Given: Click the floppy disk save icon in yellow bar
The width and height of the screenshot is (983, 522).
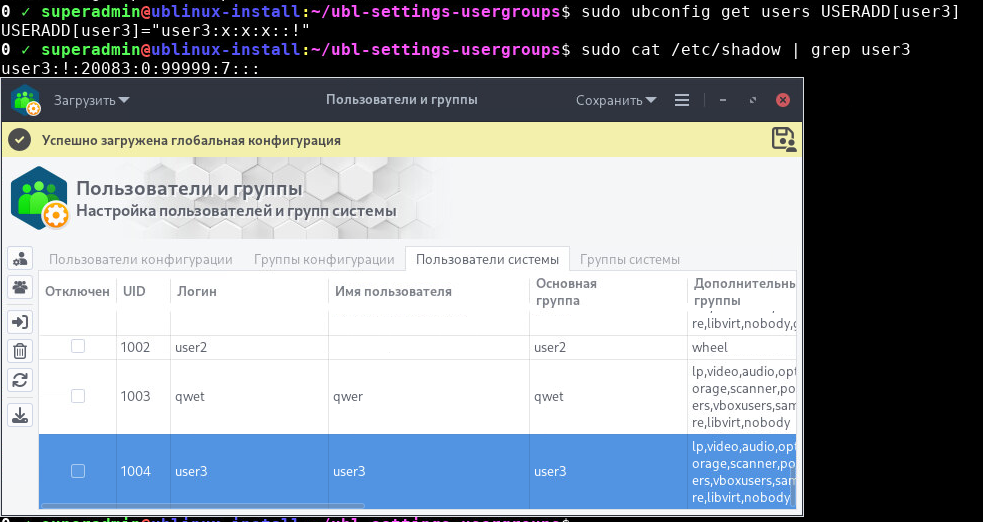Looking at the screenshot, I should [x=784, y=139].
